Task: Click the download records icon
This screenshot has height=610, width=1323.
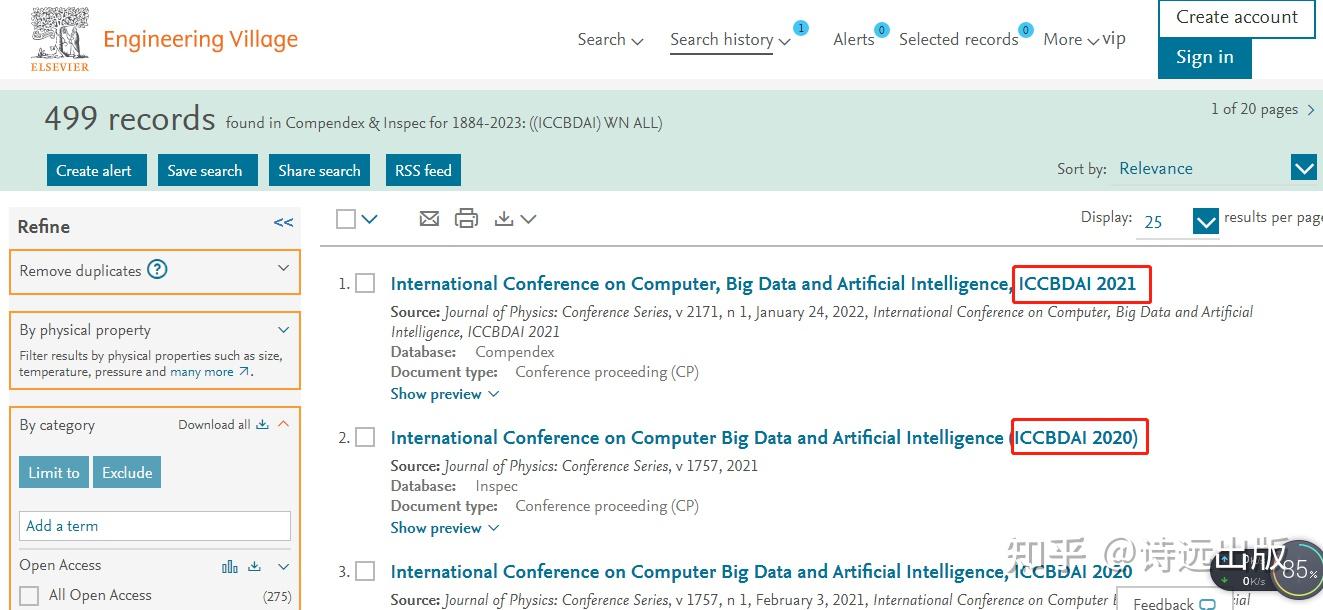Action: (505, 218)
